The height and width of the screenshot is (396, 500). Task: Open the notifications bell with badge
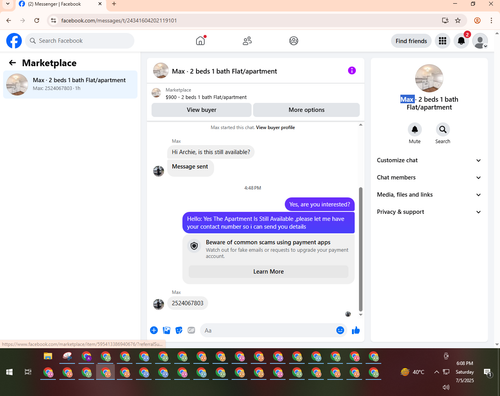tap(461, 41)
